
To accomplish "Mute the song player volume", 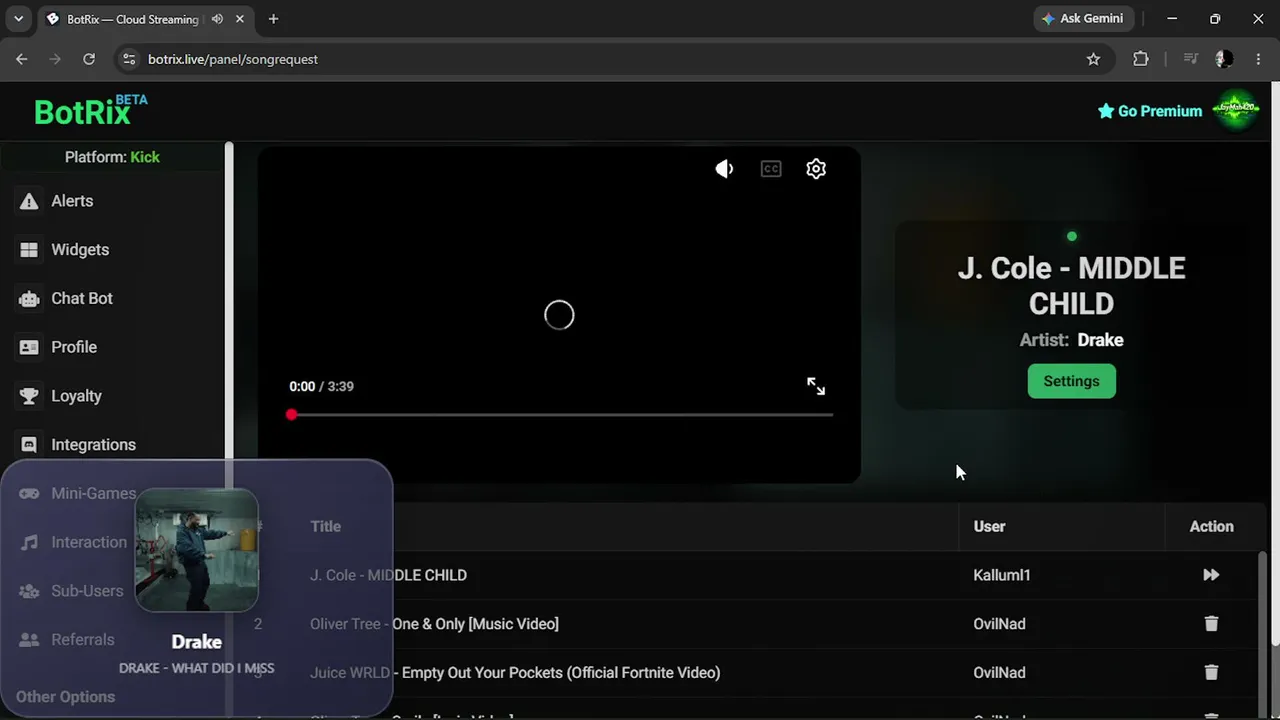I will pyautogui.click(x=725, y=169).
